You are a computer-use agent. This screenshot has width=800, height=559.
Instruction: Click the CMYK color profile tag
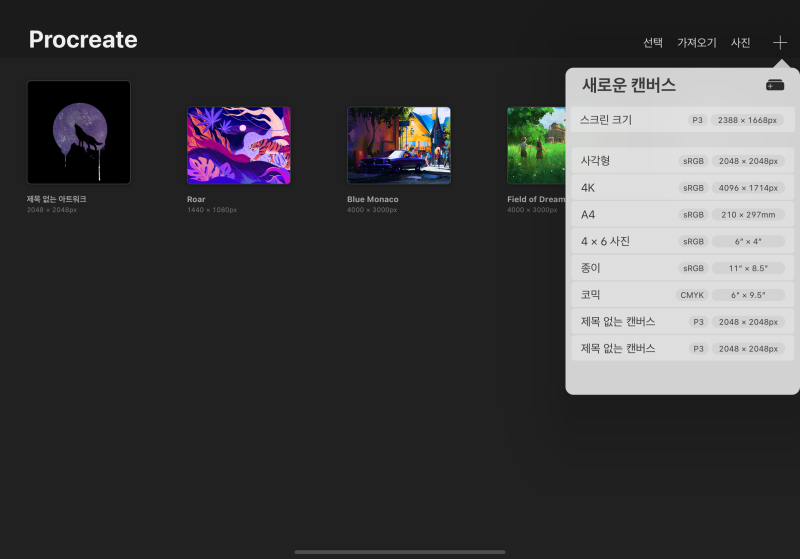click(x=692, y=295)
